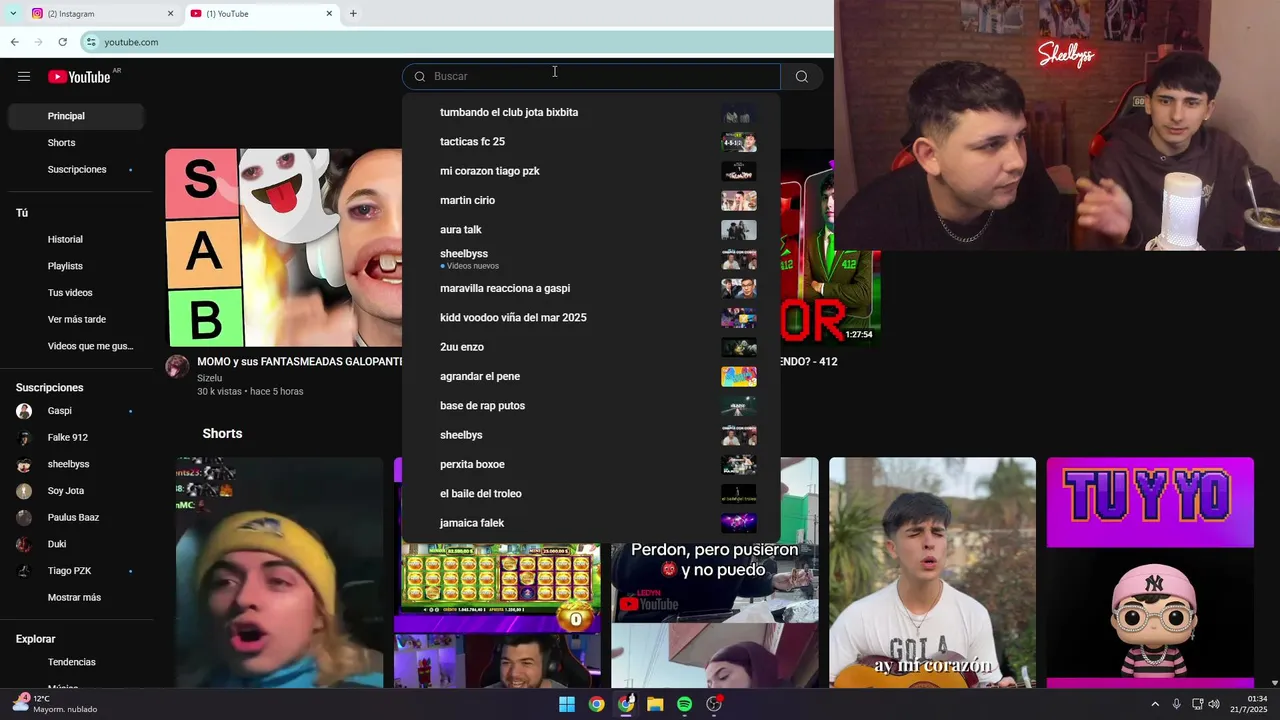Open Suscripciones in the sidebar

(x=76, y=169)
